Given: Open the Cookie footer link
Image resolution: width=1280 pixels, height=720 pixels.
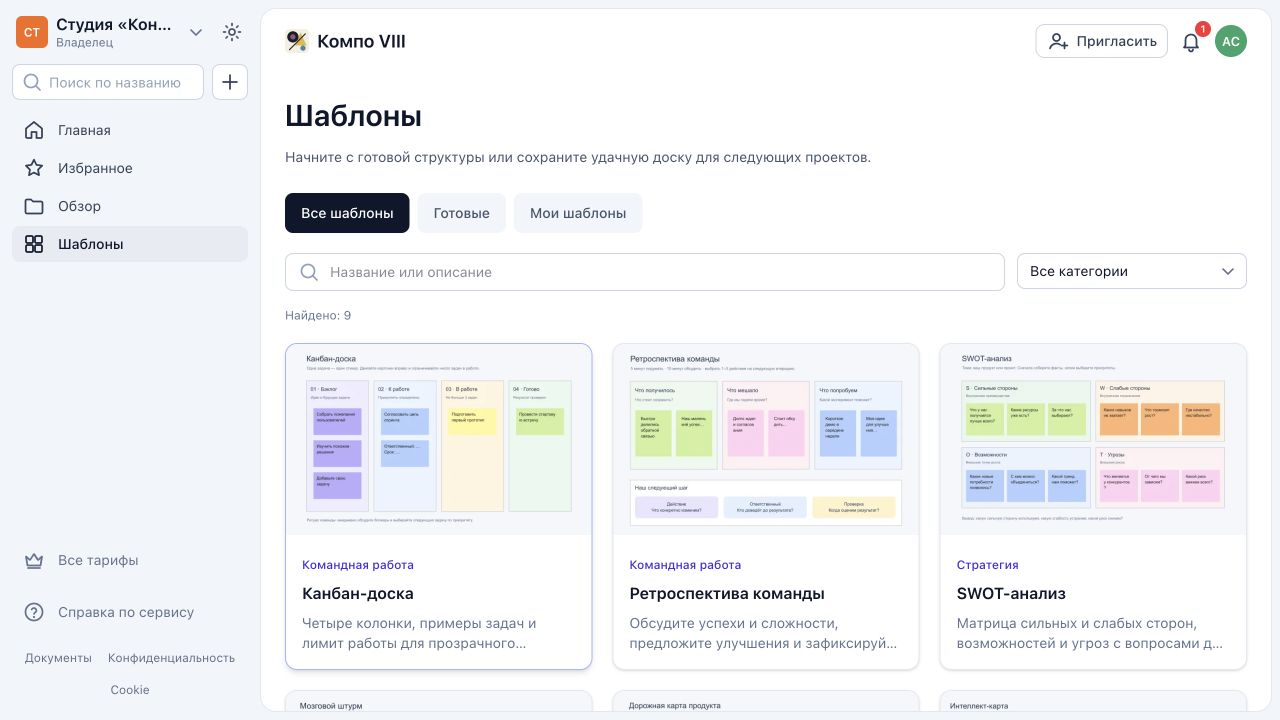Looking at the screenshot, I should pyautogui.click(x=130, y=690).
